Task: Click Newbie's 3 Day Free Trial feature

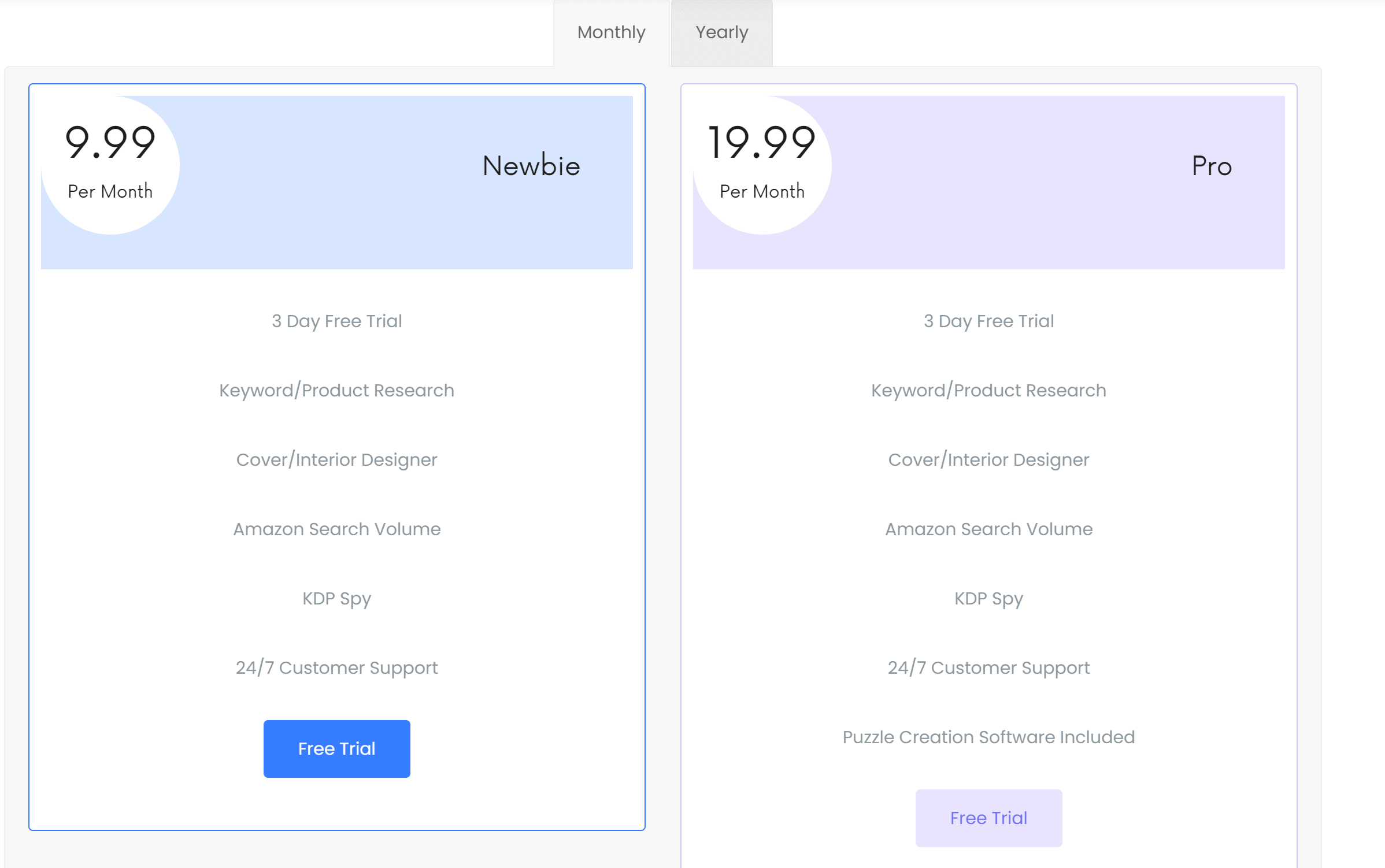Action: pyautogui.click(x=336, y=321)
